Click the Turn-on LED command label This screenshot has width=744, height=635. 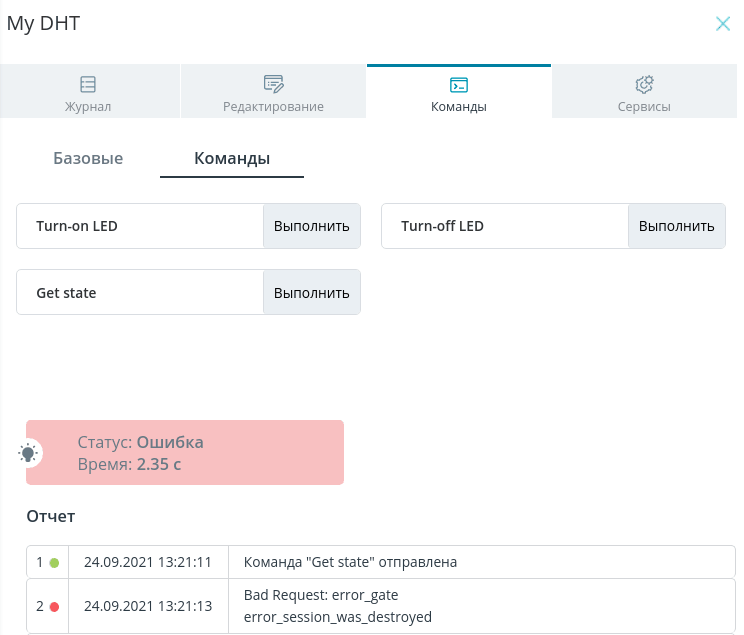coord(77,226)
